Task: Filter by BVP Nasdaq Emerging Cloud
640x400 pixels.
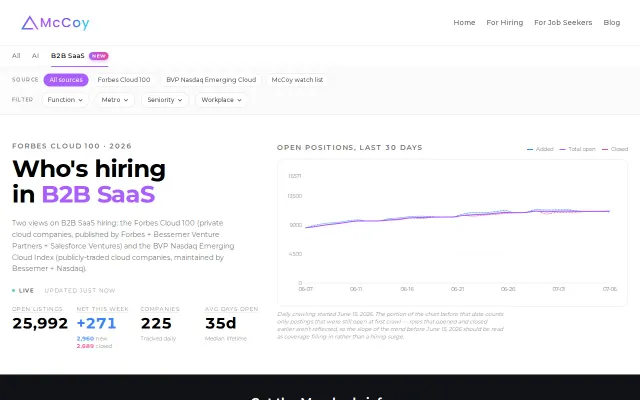Action: click(211, 80)
